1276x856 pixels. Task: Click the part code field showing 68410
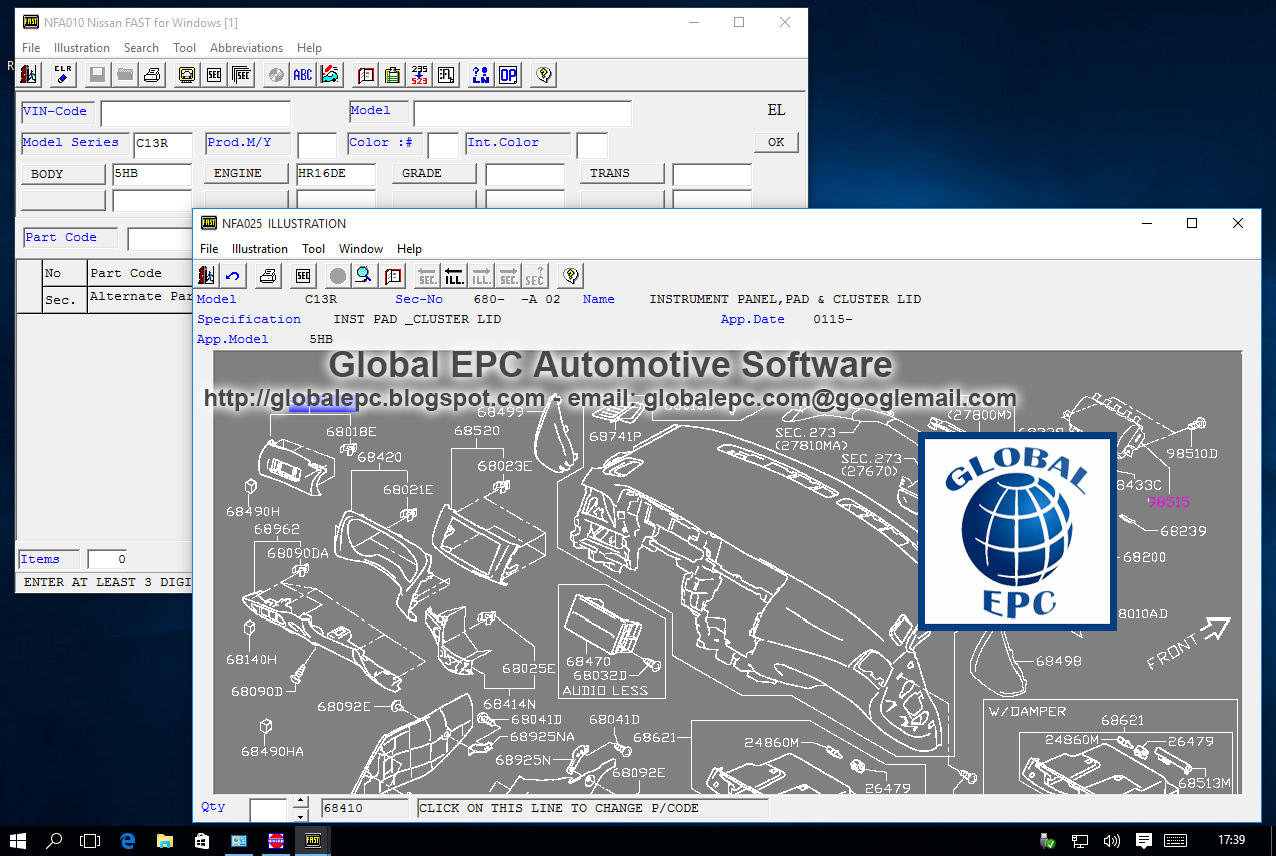[365, 808]
